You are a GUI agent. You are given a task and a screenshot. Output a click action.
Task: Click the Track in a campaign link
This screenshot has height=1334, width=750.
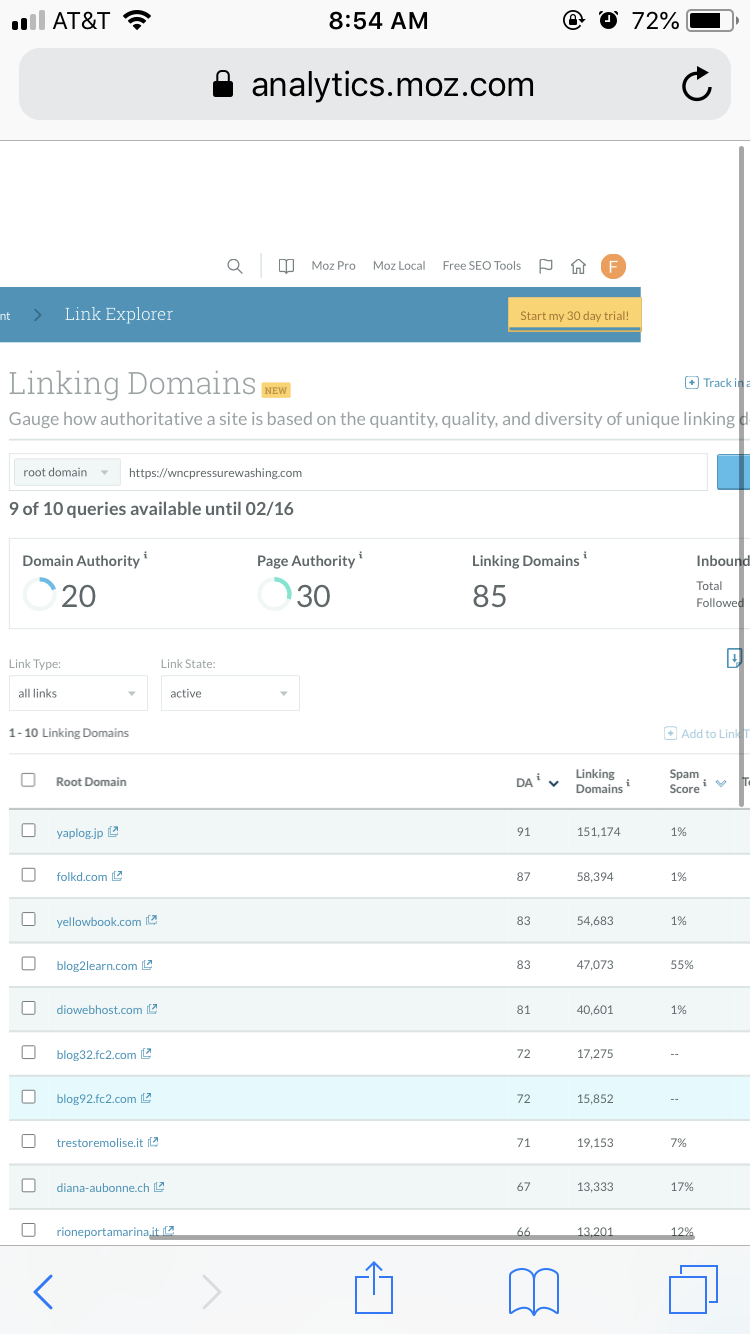tap(717, 383)
